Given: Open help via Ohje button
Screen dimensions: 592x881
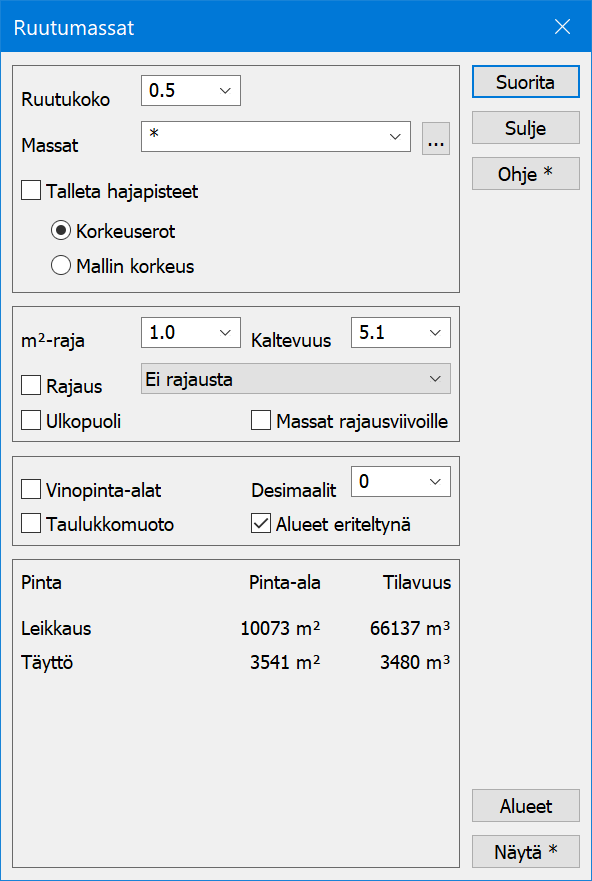Looking at the screenshot, I should tap(525, 173).
